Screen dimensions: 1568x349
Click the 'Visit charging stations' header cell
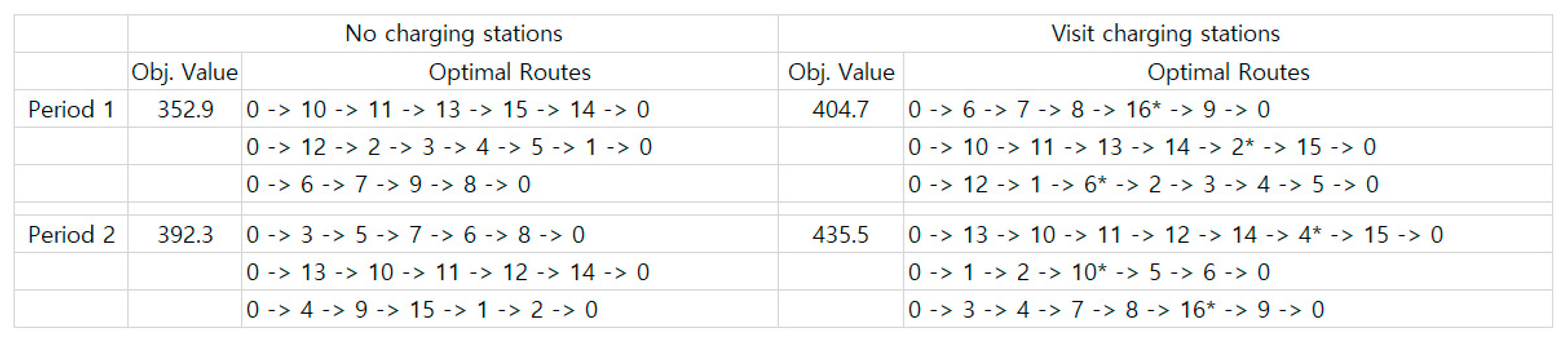coord(1165,33)
